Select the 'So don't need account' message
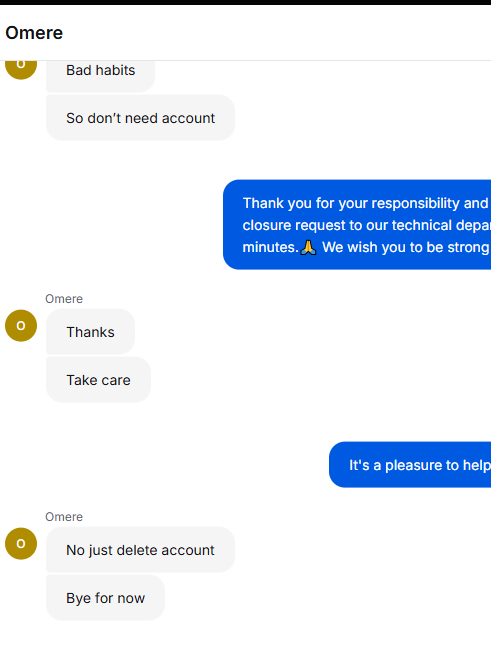The height and width of the screenshot is (648, 491). [141, 118]
